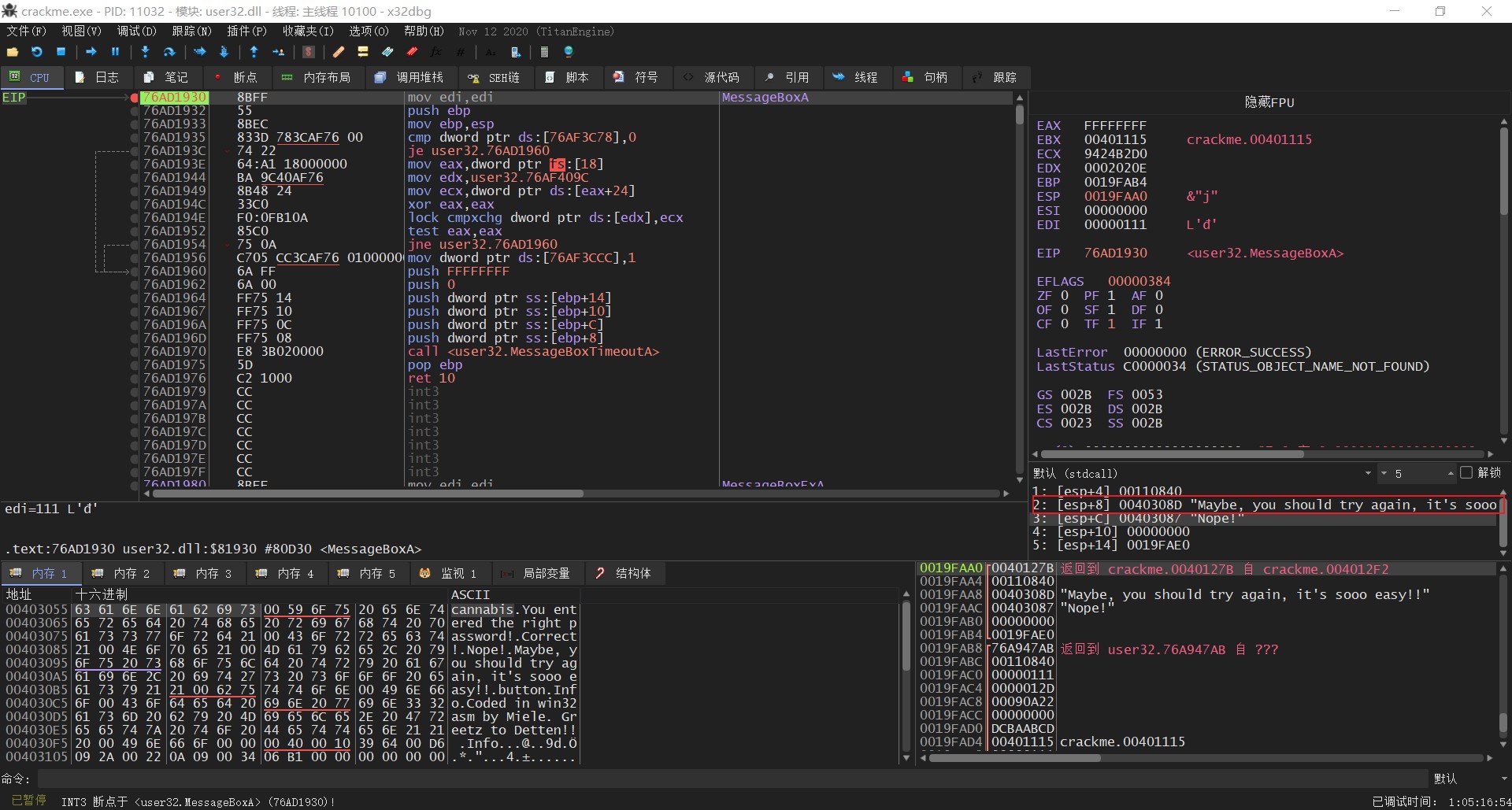Enable the 解锁 (unlock) checkbox
This screenshot has width=1512, height=810.
pyautogui.click(x=1466, y=473)
